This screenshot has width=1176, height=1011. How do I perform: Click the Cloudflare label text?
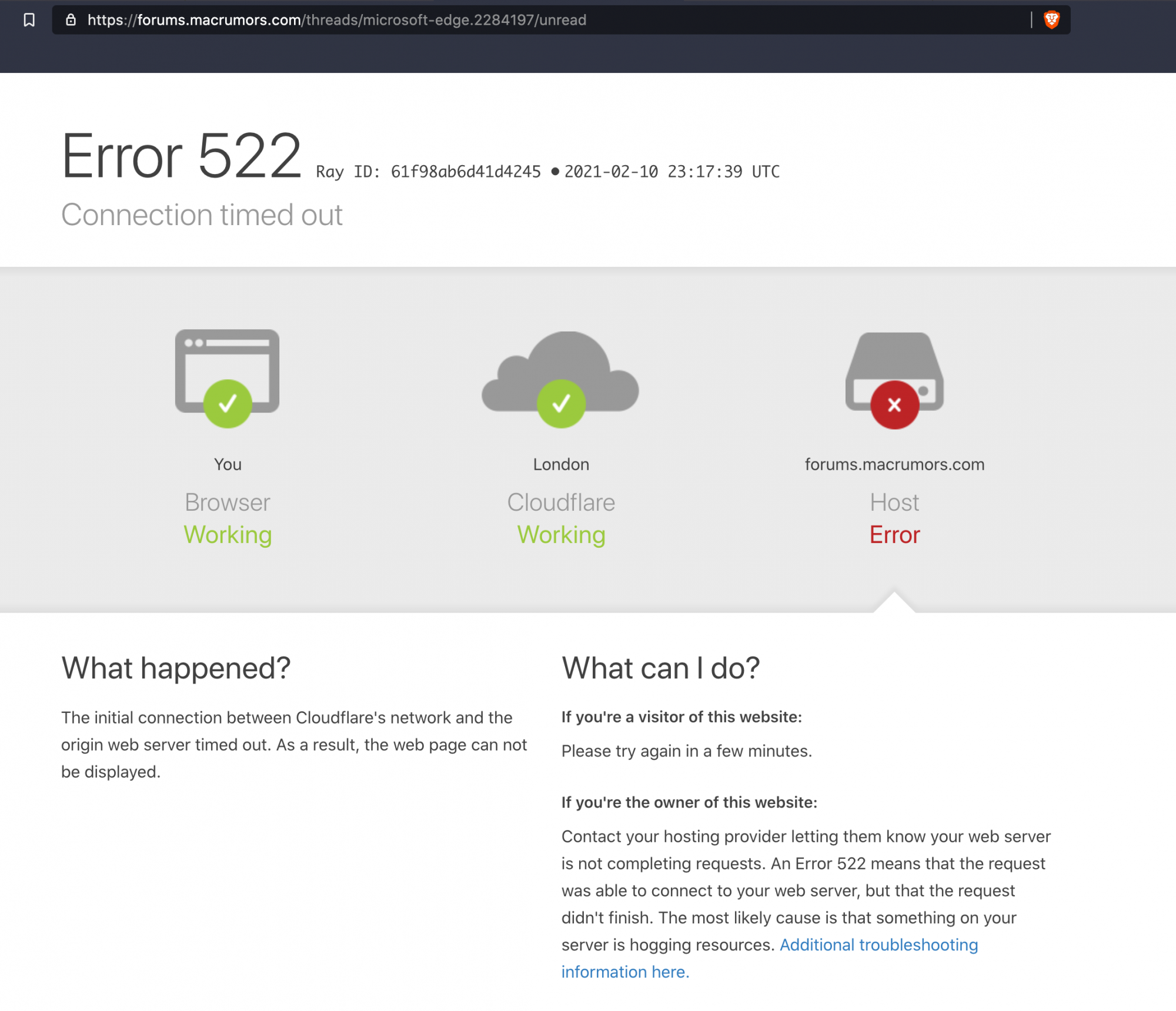point(561,503)
